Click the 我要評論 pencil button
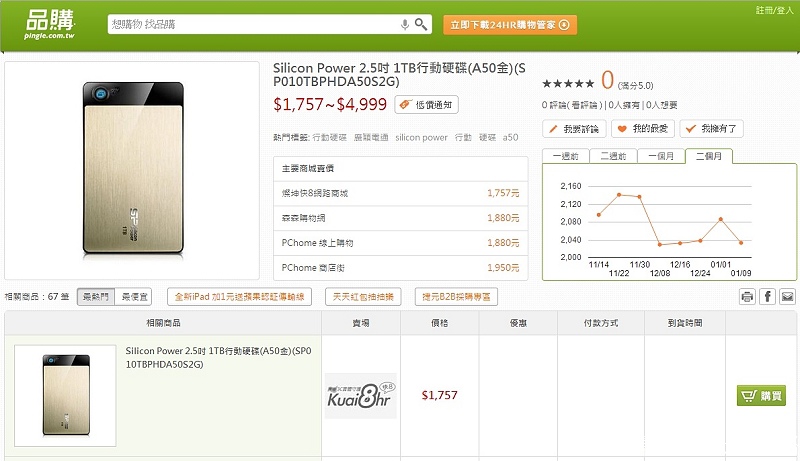Image resolution: width=800 pixels, height=461 pixels. coord(574,129)
